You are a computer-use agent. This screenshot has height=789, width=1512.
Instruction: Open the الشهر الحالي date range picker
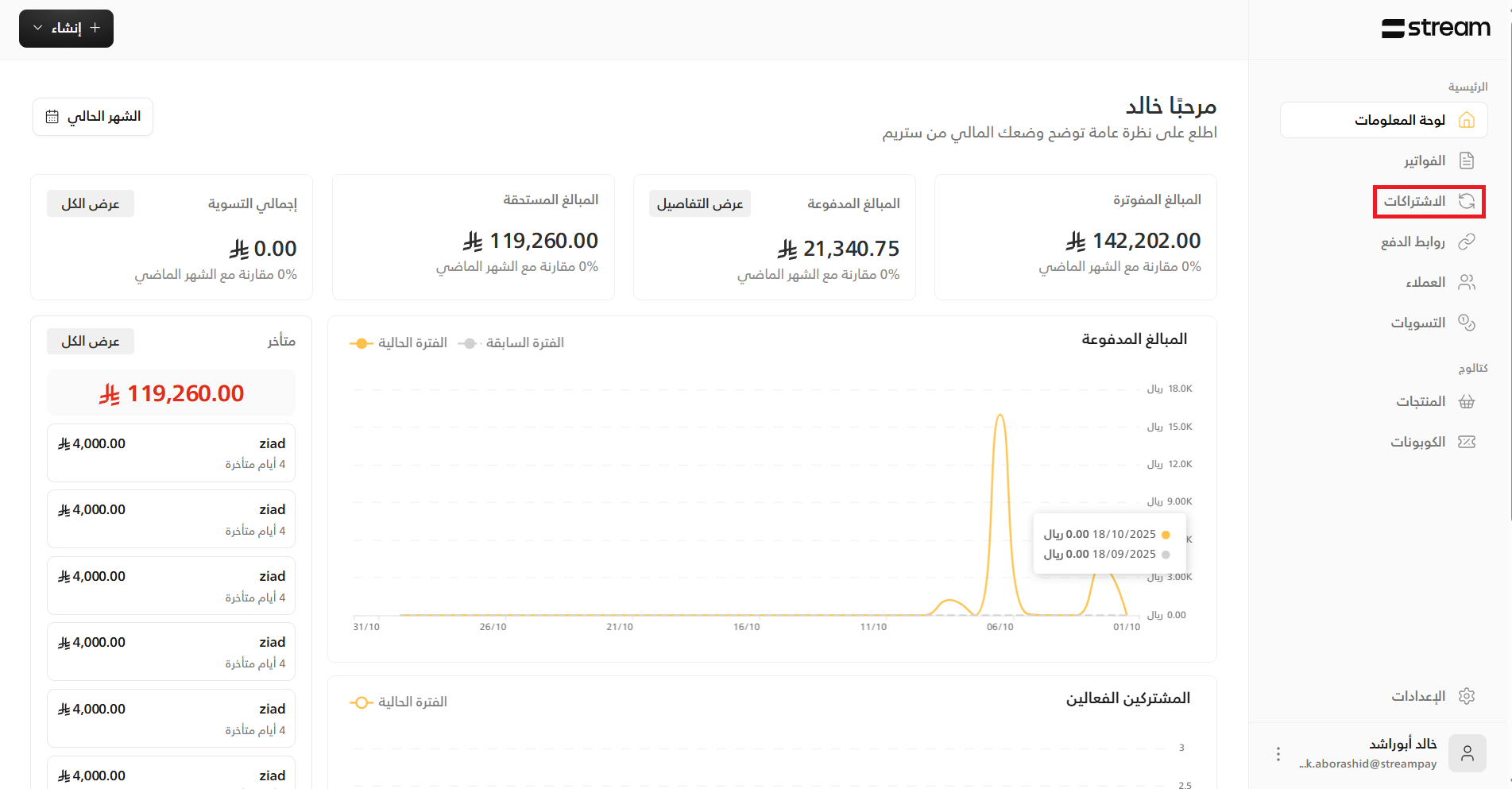point(93,117)
